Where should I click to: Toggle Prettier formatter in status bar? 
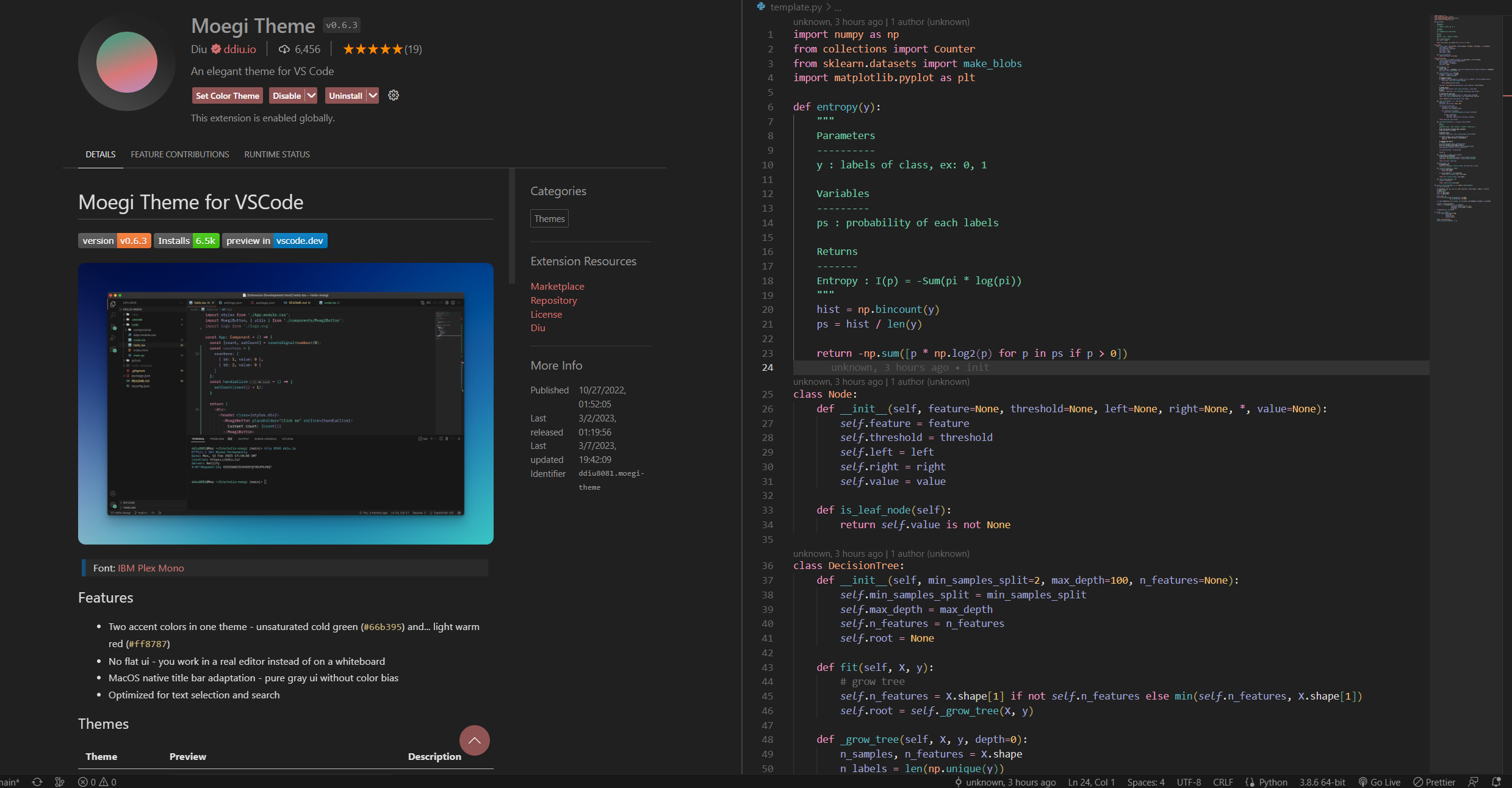(x=1435, y=782)
